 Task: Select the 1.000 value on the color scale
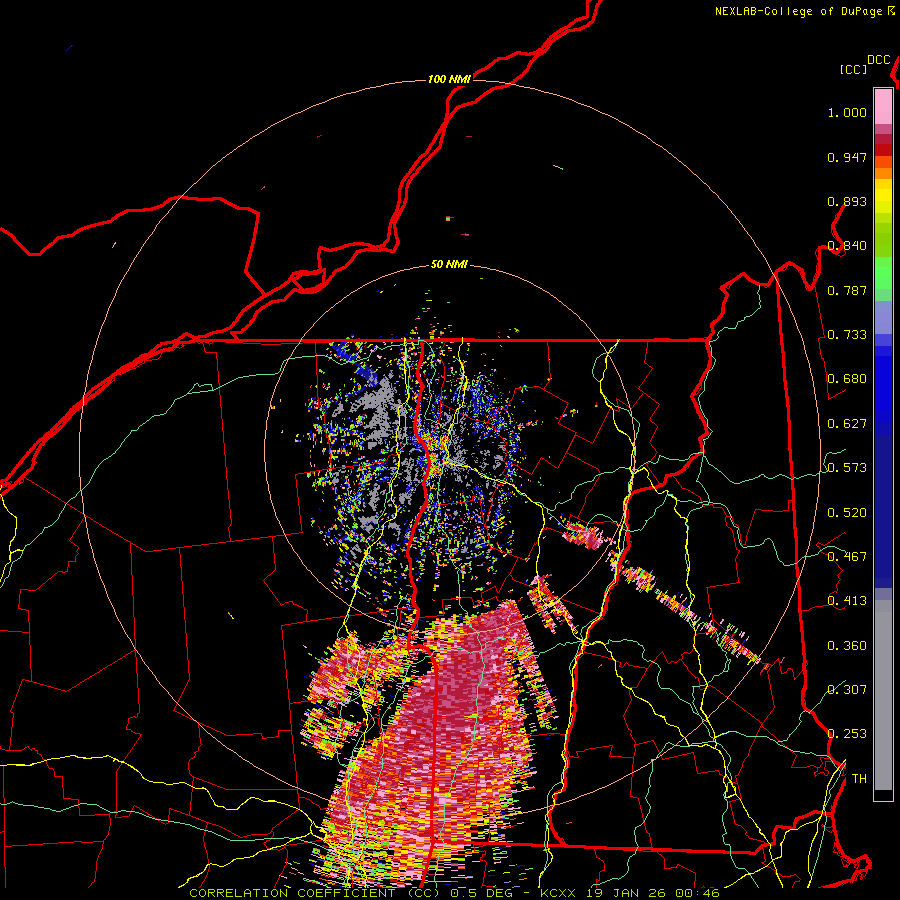point(847,112)
